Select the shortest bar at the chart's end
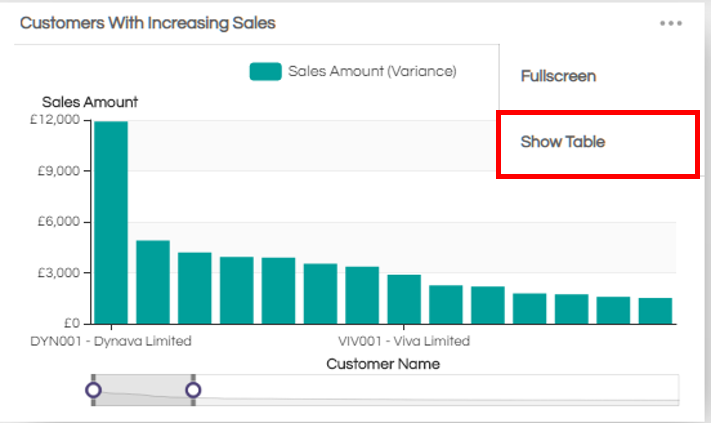 point(655,311)
